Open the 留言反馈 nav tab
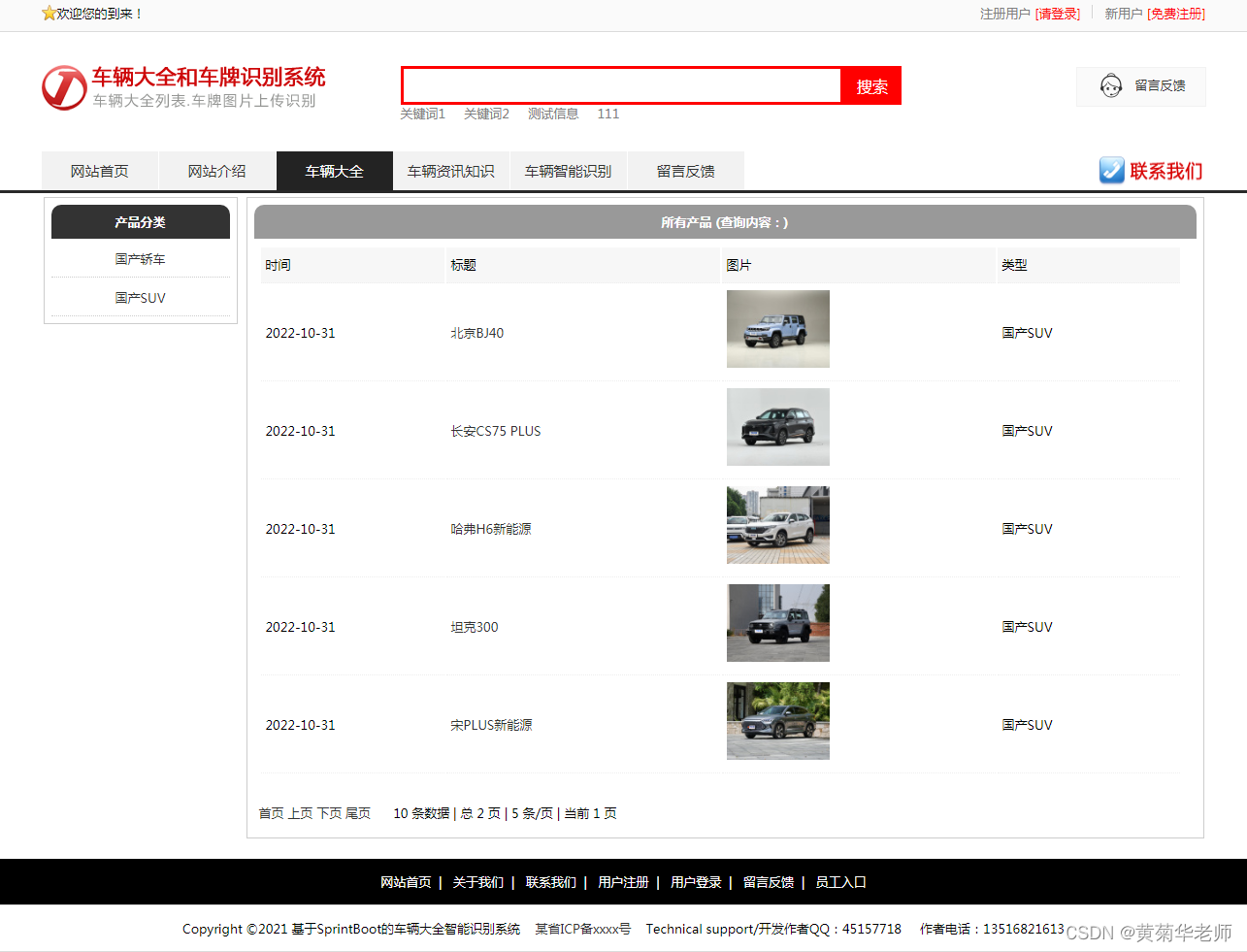The width and height of the screenshot is (1247, 952). click(x=686, y=171)
